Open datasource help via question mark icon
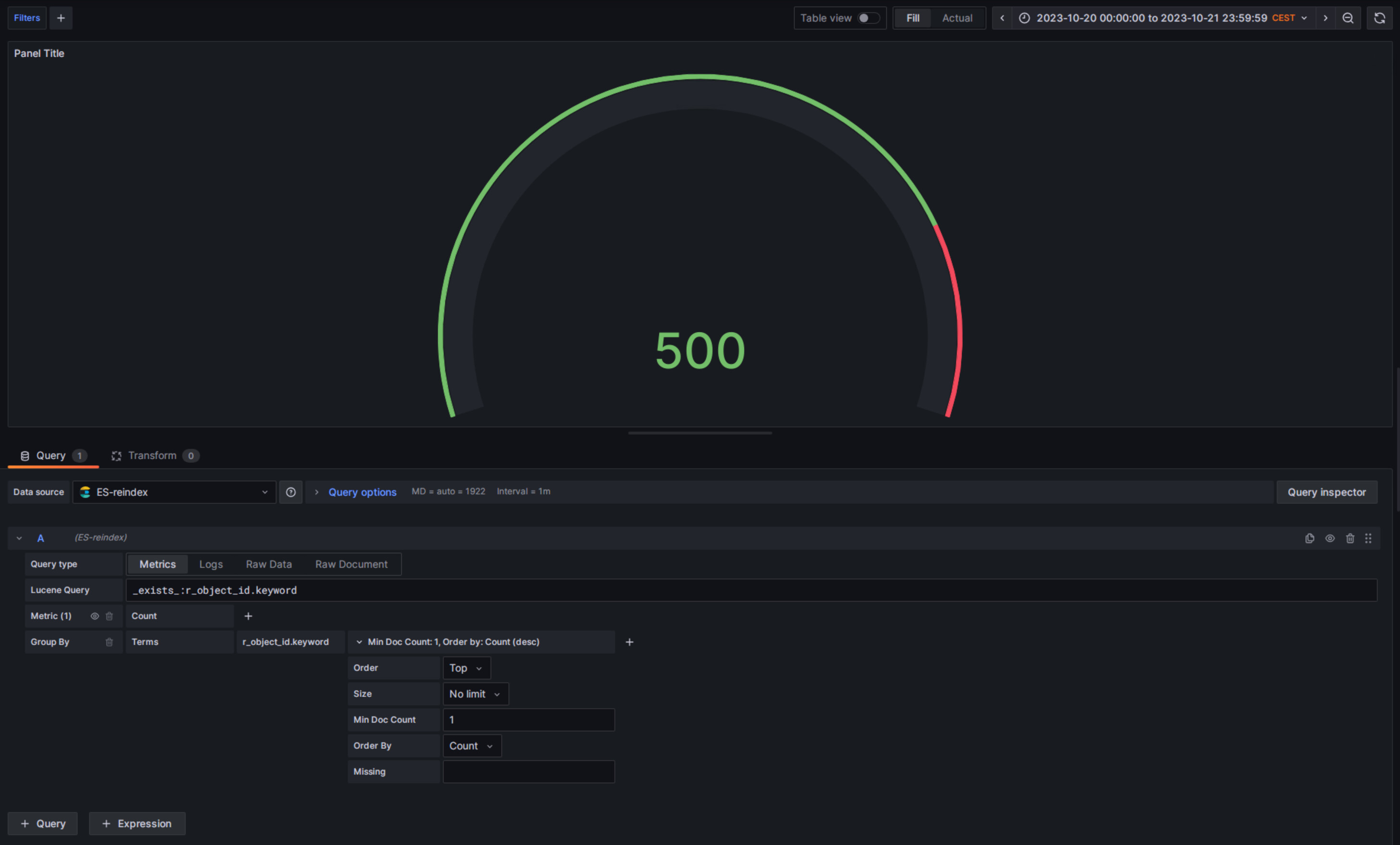The image size is (1400, 845). 290,492
